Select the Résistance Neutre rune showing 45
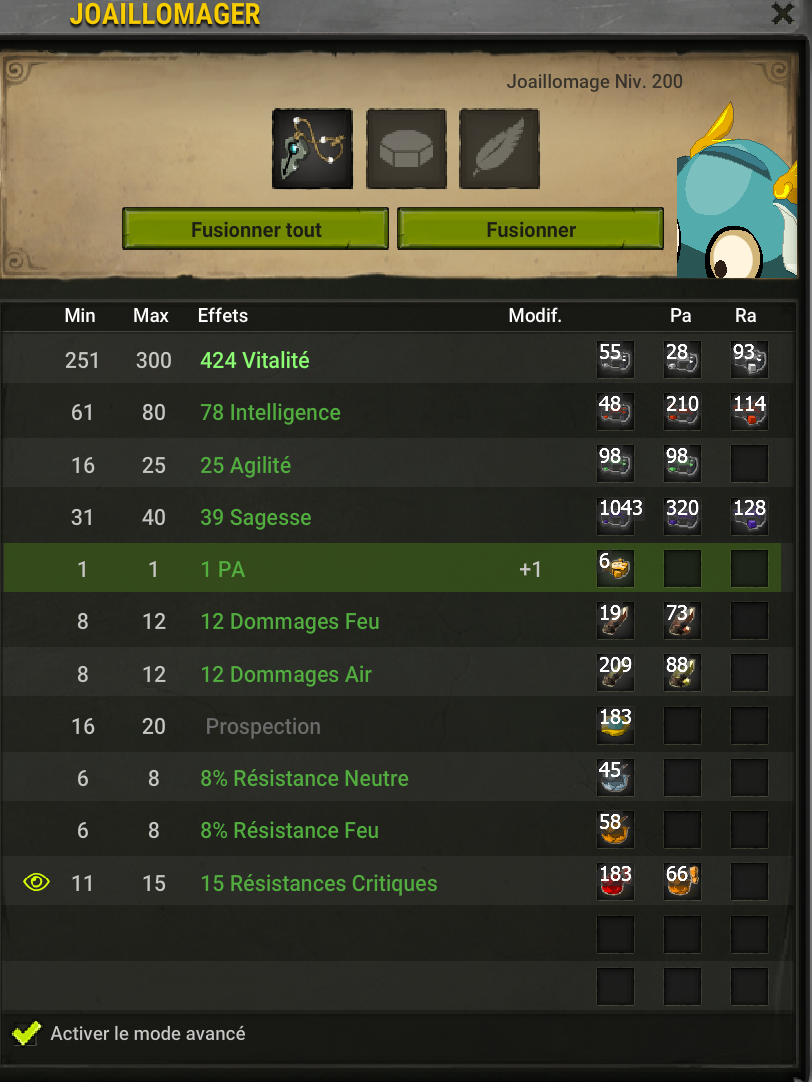 coord(615,778)
